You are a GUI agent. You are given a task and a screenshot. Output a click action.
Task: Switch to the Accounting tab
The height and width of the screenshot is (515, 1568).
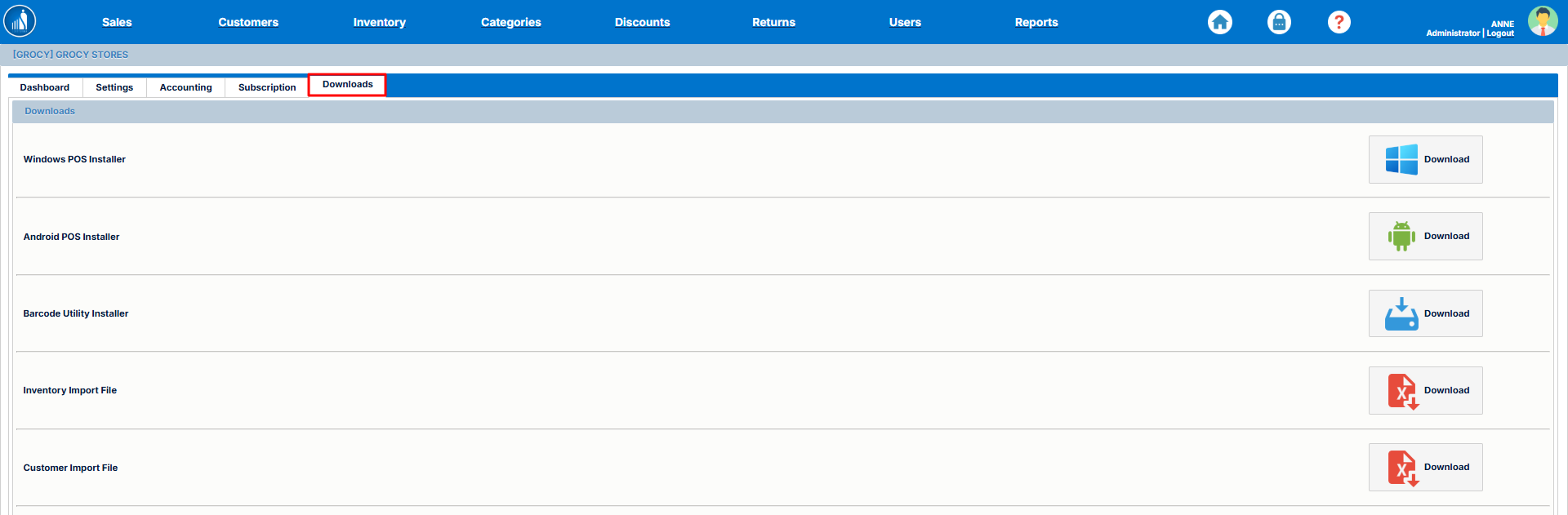(185, 87)
